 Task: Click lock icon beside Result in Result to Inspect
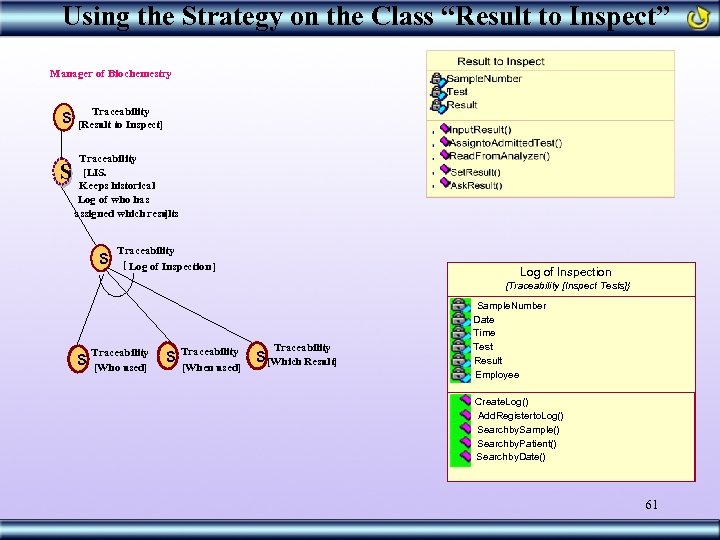[438, 106]
